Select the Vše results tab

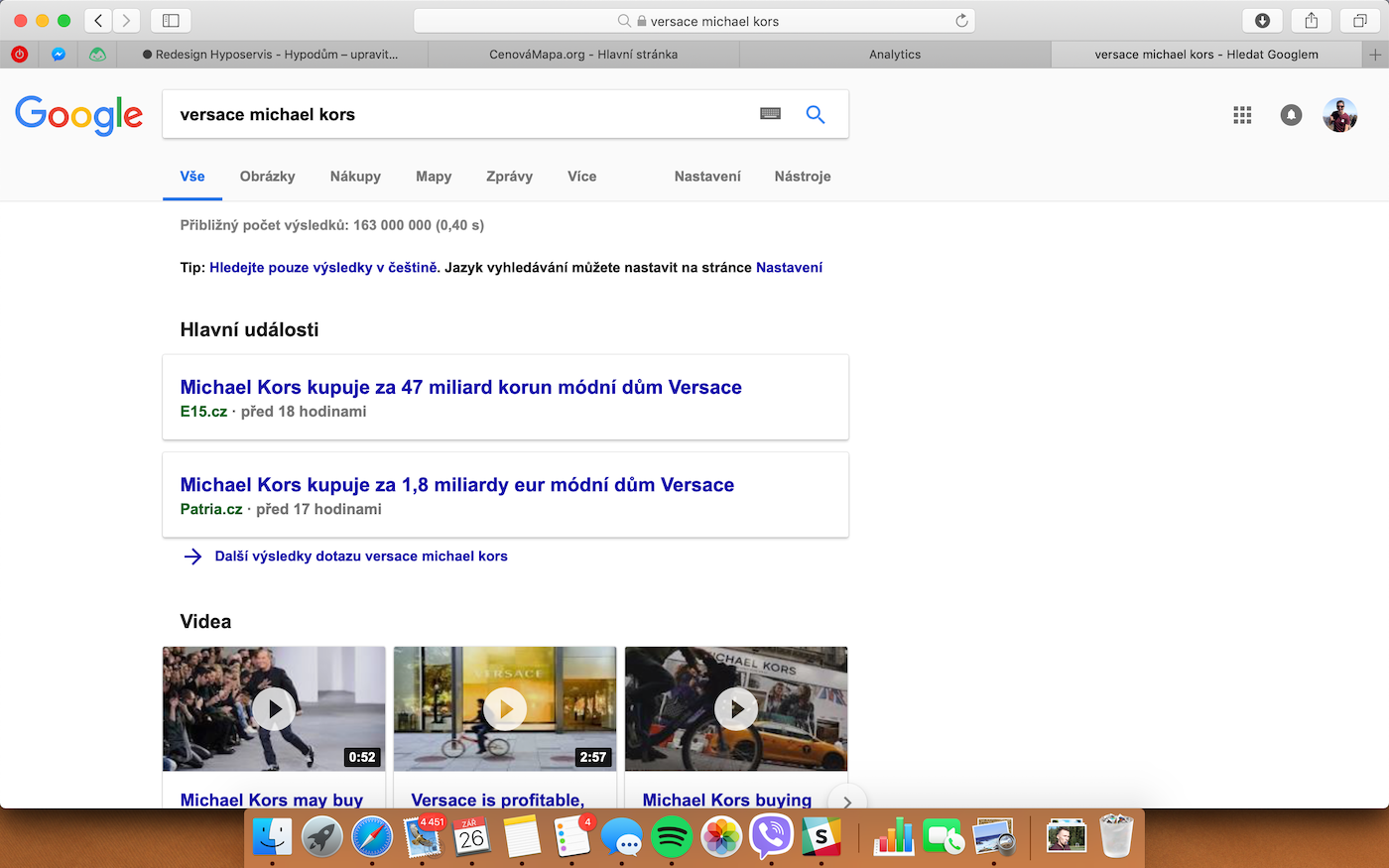click(192, 177)
